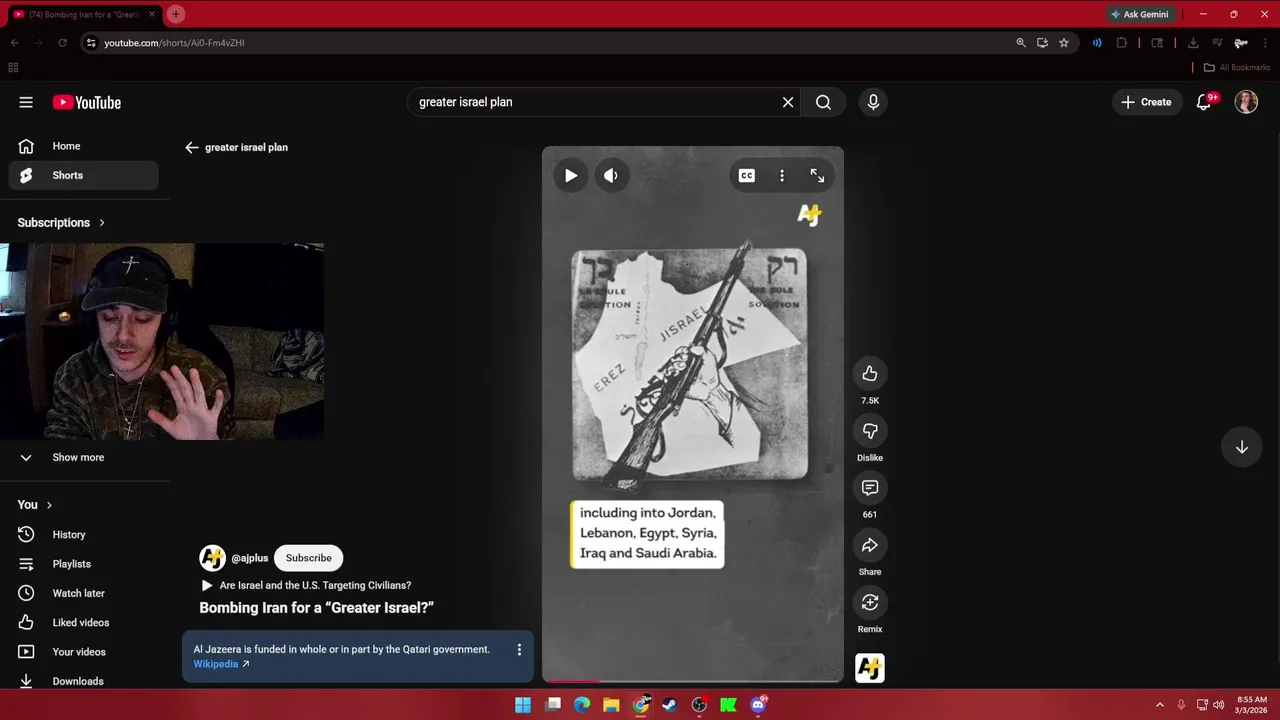Screen dimensions: 1280x720
Task: Clear the search box with the X
Action: 788,102
